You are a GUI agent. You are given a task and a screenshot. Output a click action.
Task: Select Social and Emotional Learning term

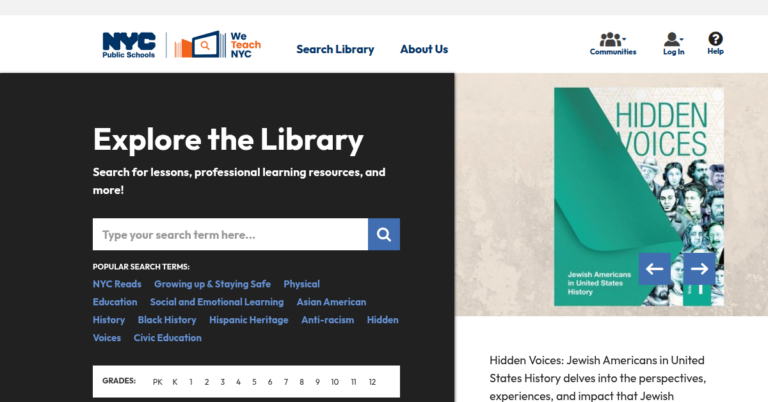[x=216, y=302]
